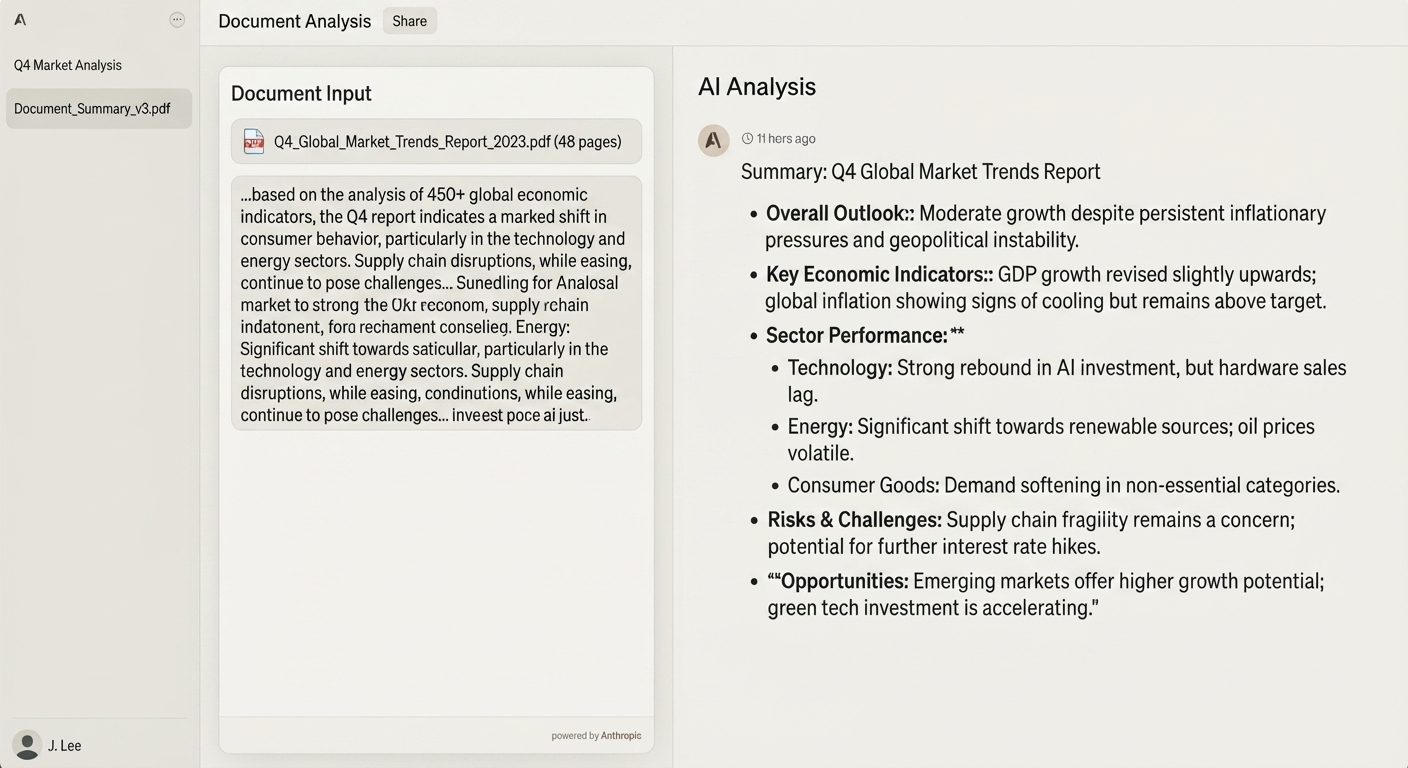Open the Q4 Market Analysis conversation
Viewport: 1408px width, 768px height.
point(68,65)
